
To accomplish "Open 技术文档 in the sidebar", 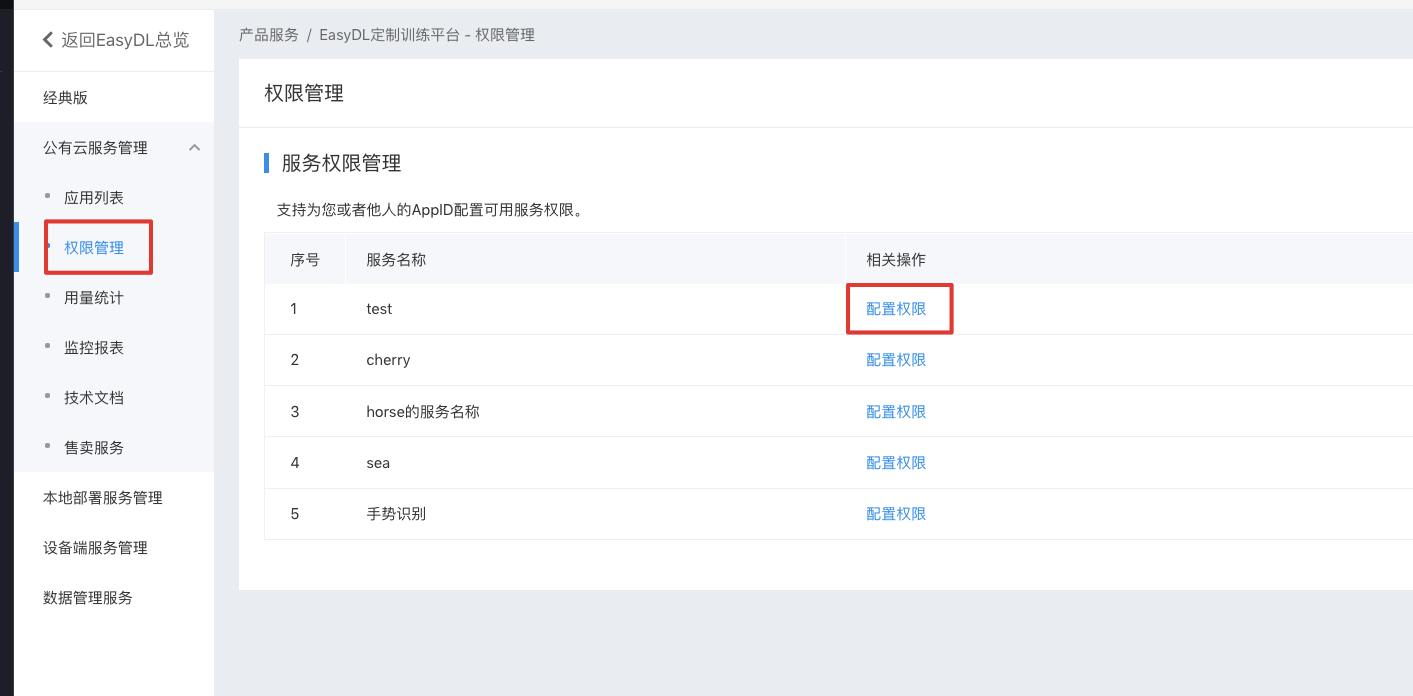I will [x=94, y=398].
